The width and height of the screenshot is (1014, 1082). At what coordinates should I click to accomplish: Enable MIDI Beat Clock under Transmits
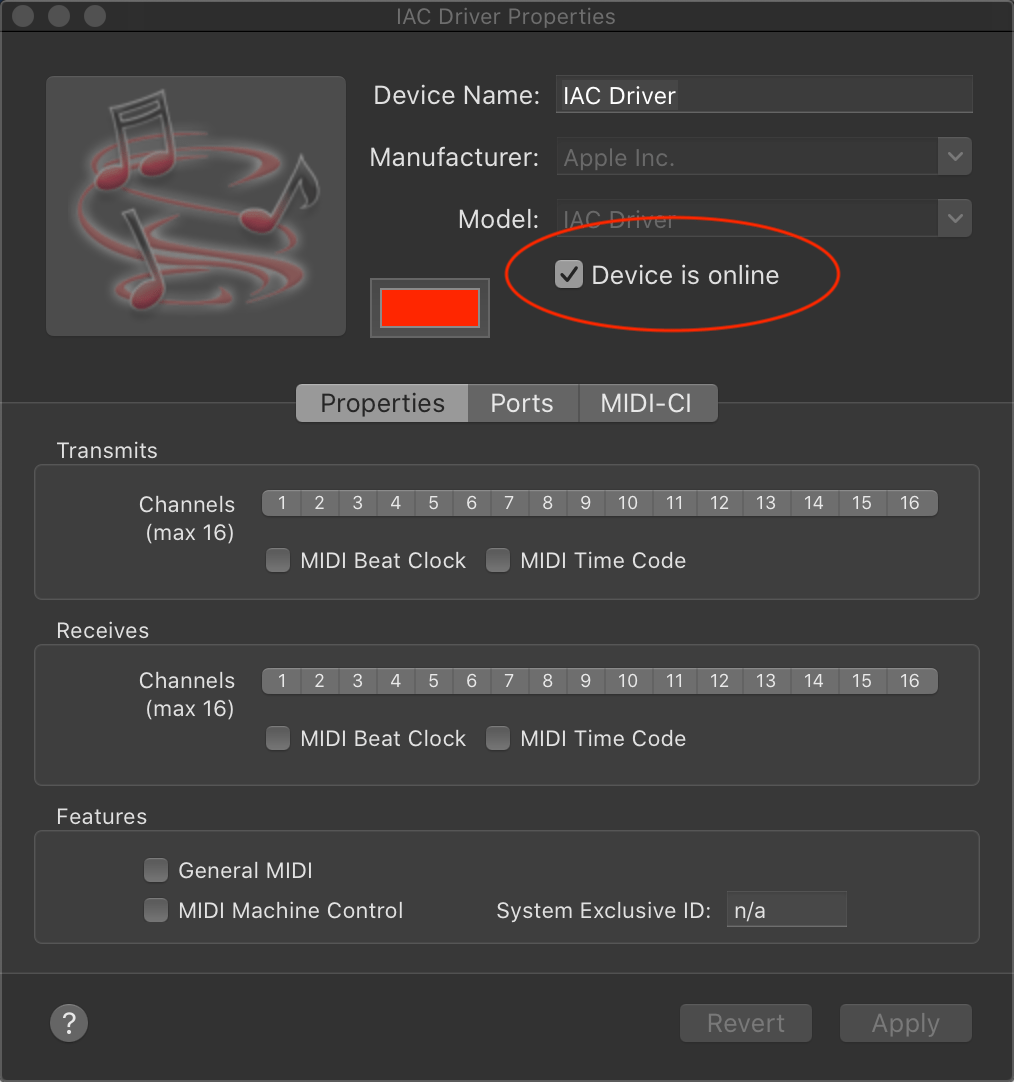coord(278,560)
